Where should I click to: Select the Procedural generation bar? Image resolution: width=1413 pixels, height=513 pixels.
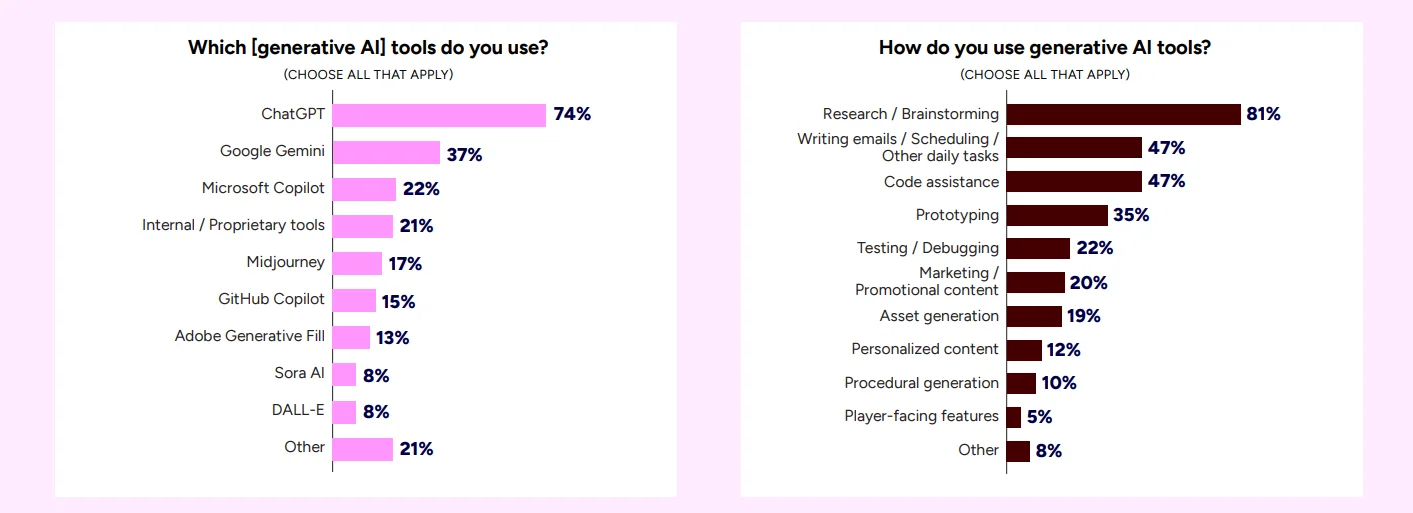pos(1021,383)
